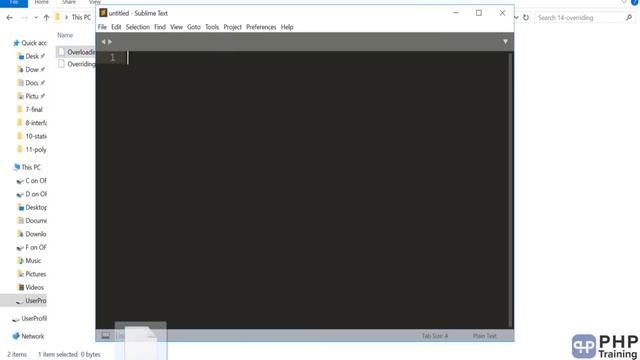Open the 7-final folder in sidebar

30,109
